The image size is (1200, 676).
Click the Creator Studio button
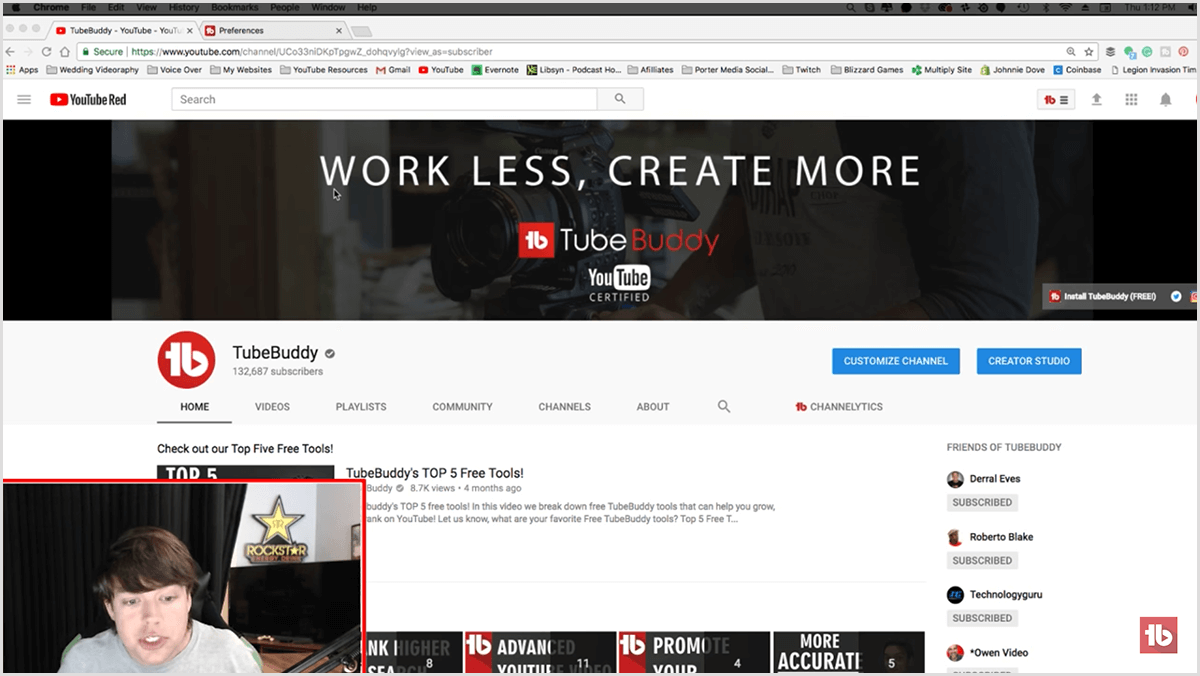[x=1029, y=361]
